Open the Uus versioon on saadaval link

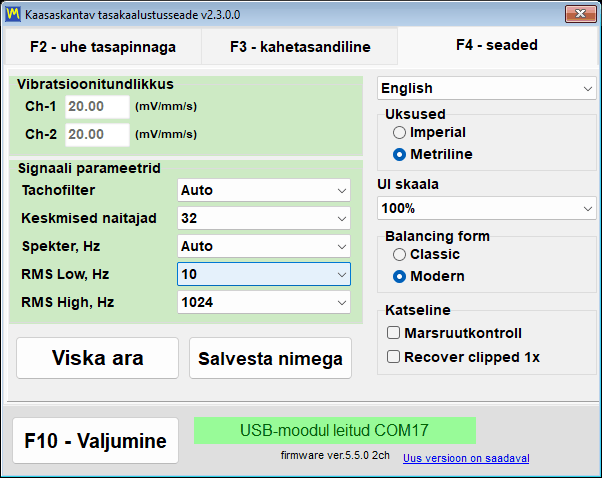[466, 458]
